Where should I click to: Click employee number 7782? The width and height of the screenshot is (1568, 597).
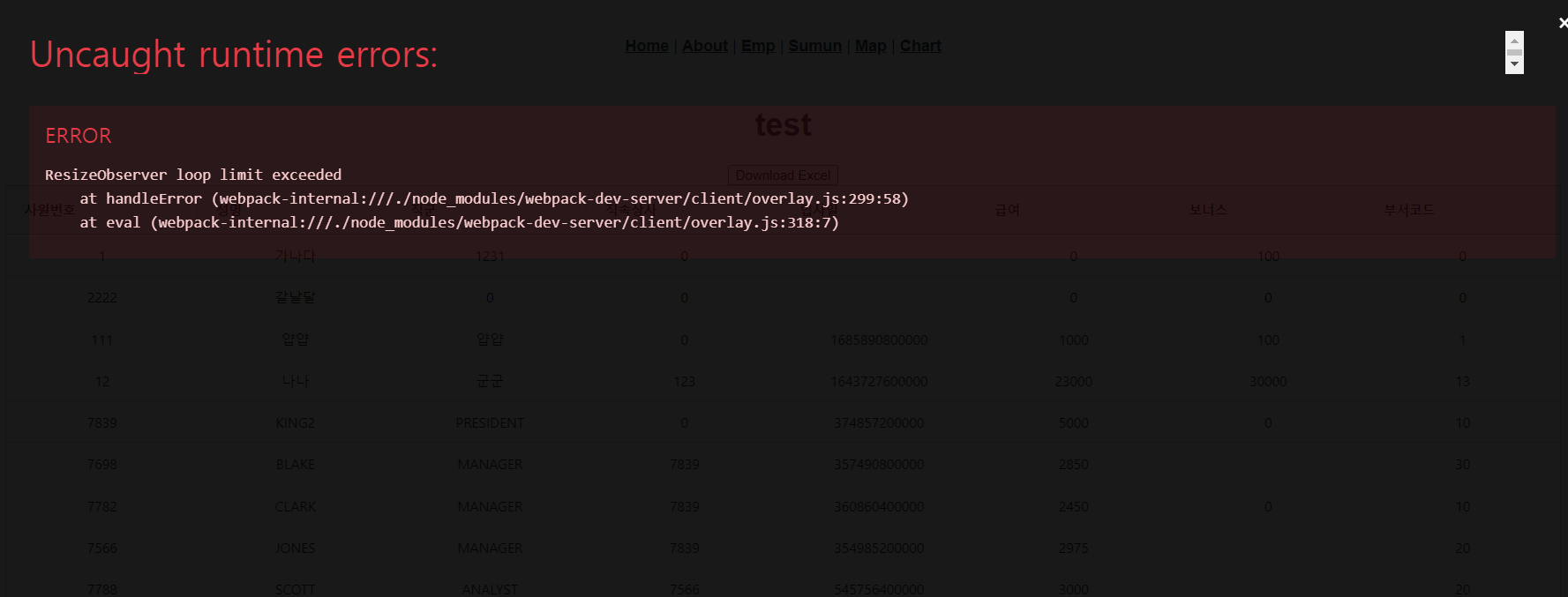(102, 507)
